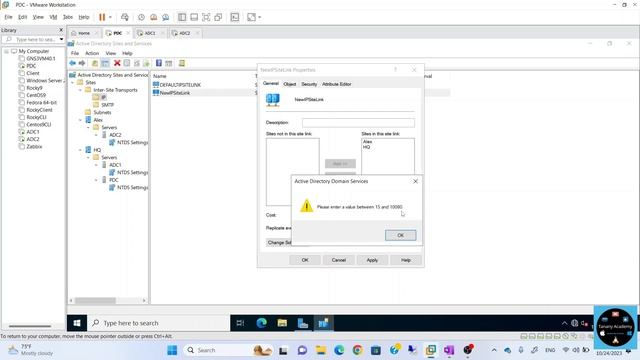Click the green Export list toolbar icon
This screenshot has width=640, height=360.
(147, 63)
